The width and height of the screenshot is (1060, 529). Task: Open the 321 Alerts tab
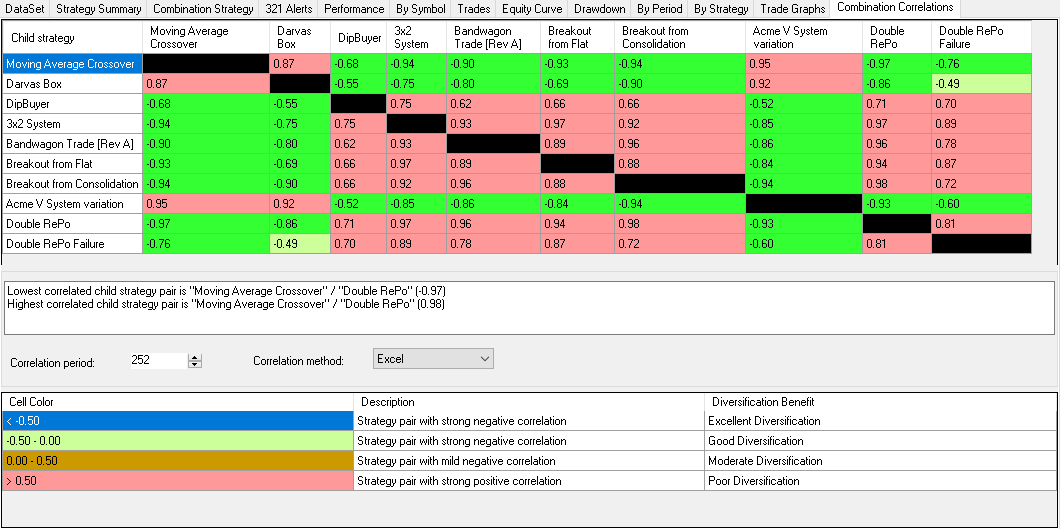coord(290,9)
